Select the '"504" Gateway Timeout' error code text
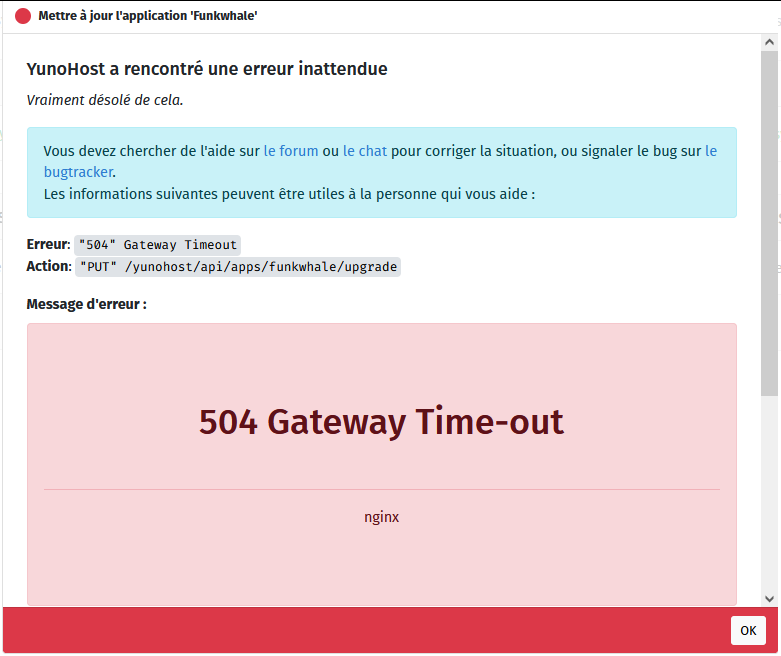The image size is (781, 656). [x=157, y=245]
